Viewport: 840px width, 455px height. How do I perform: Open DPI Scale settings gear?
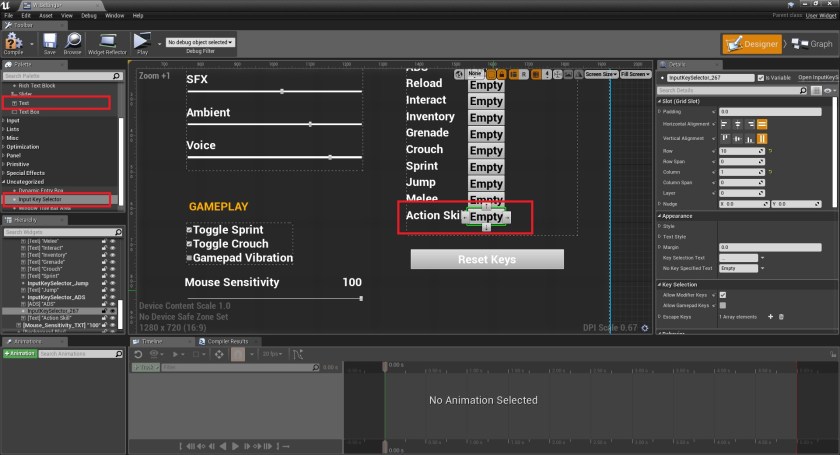(x=643, y=327)
